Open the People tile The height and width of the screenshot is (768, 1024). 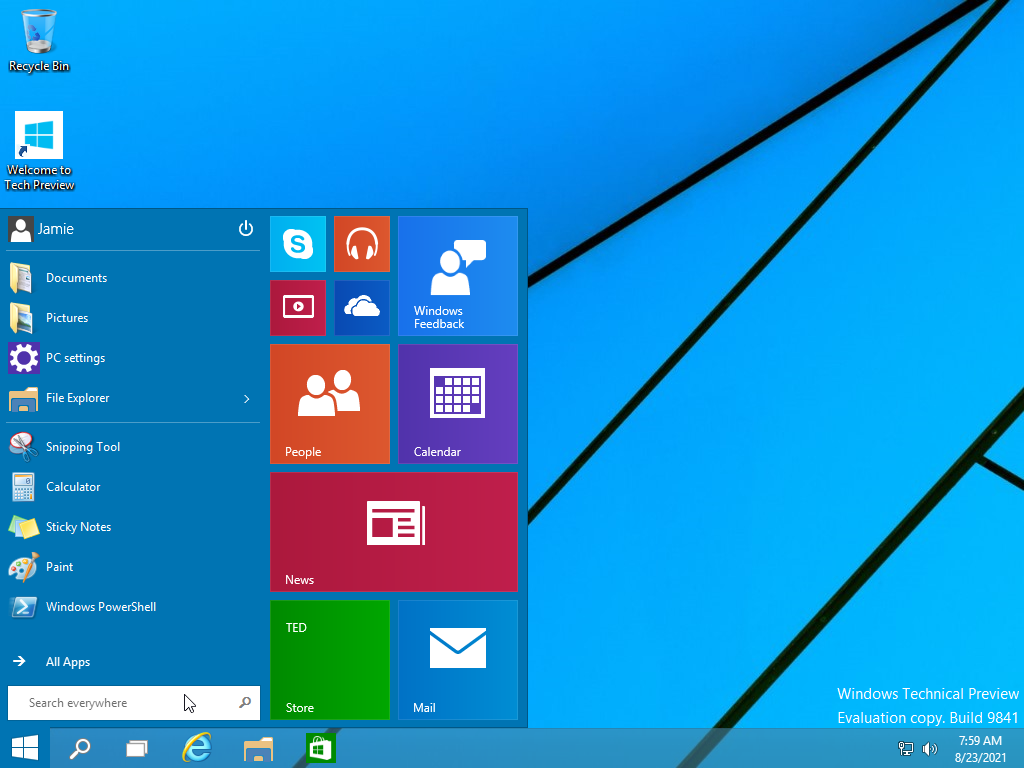click(330, 404)
